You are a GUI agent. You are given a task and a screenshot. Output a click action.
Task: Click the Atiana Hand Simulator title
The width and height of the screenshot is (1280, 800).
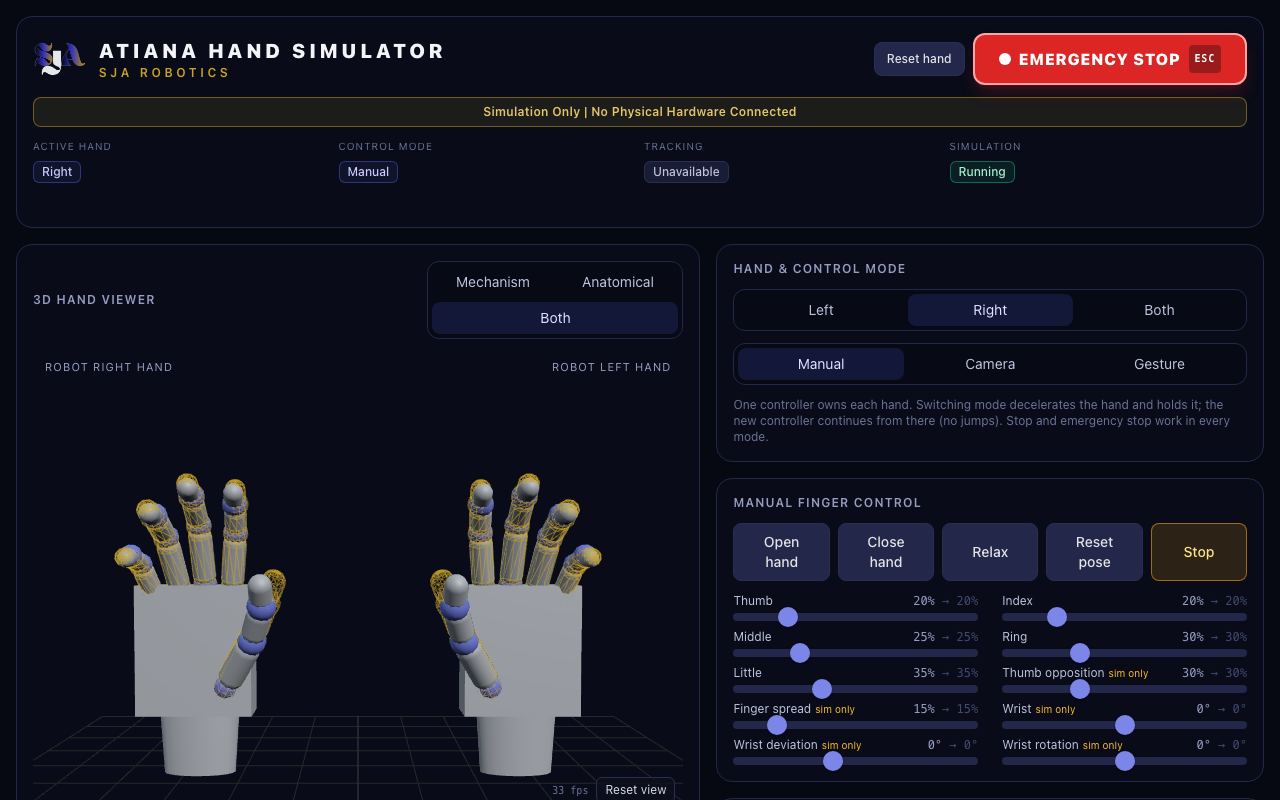tap(272, 51)
